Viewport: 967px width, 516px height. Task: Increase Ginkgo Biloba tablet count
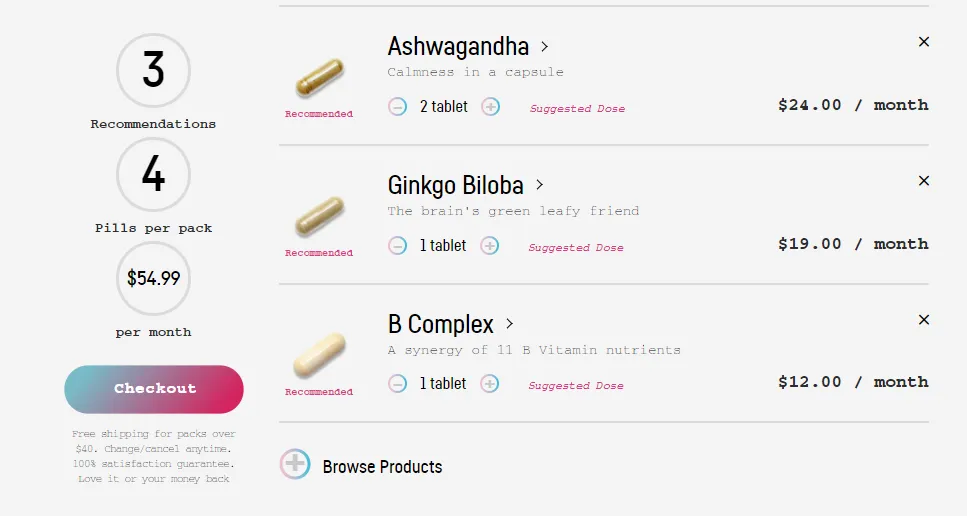pos(490,246)
